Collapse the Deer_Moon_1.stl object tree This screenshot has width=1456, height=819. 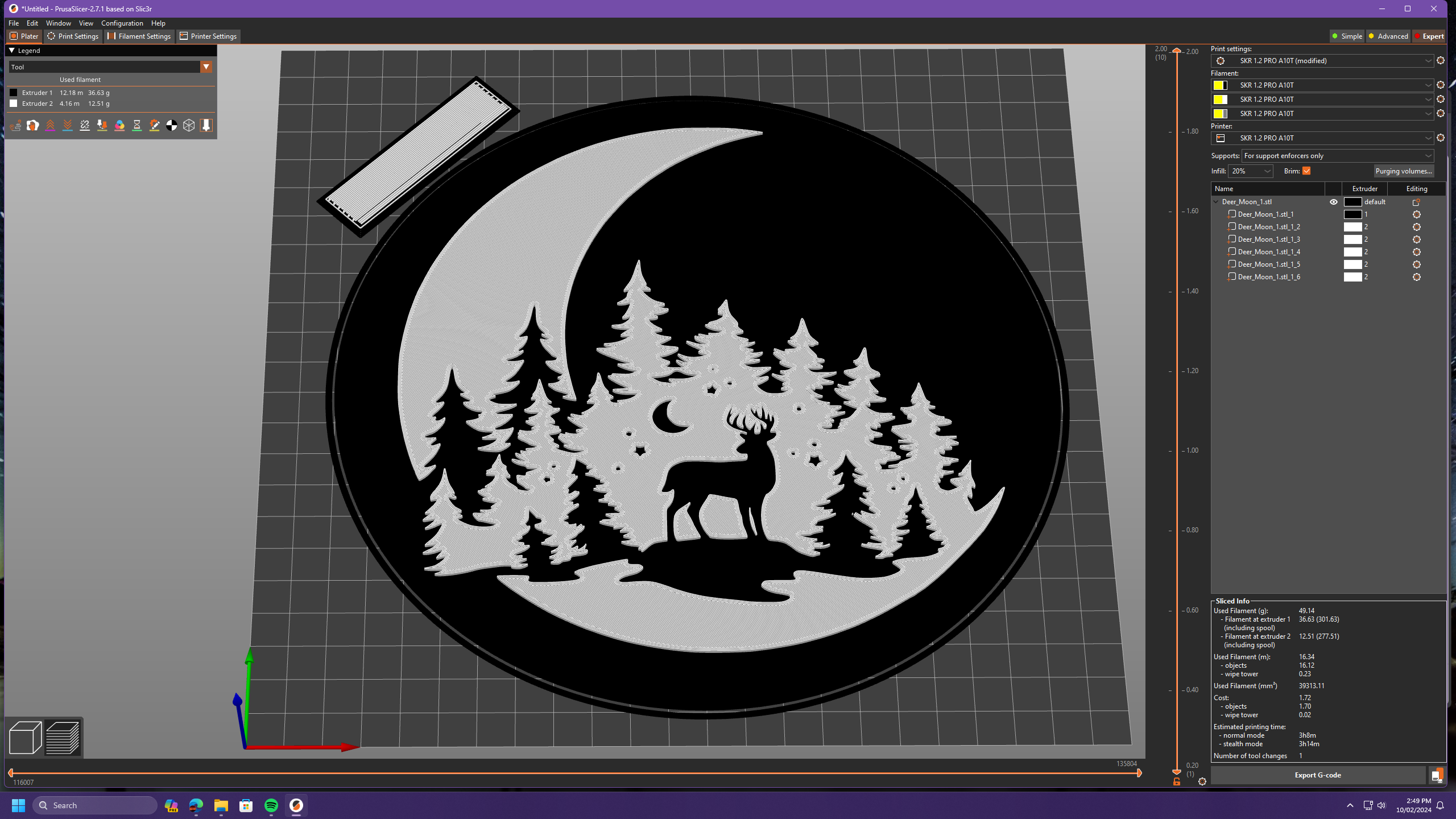tap(1216, 202)
